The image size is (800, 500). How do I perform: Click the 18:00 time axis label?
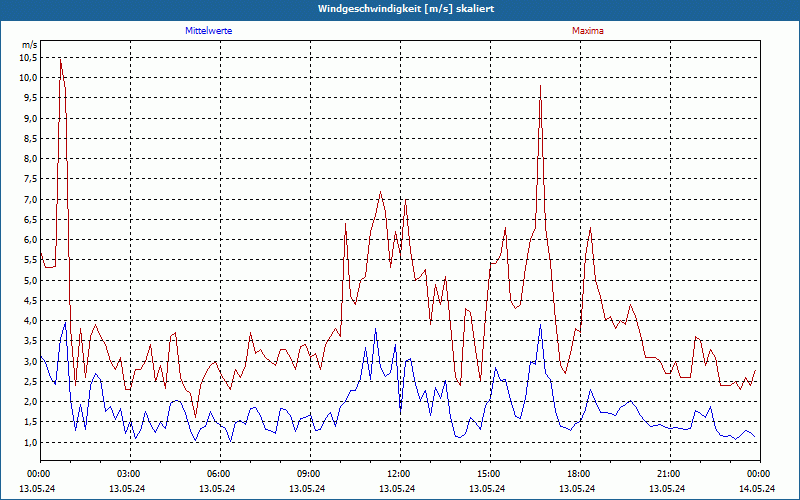(x=580, y=474)
